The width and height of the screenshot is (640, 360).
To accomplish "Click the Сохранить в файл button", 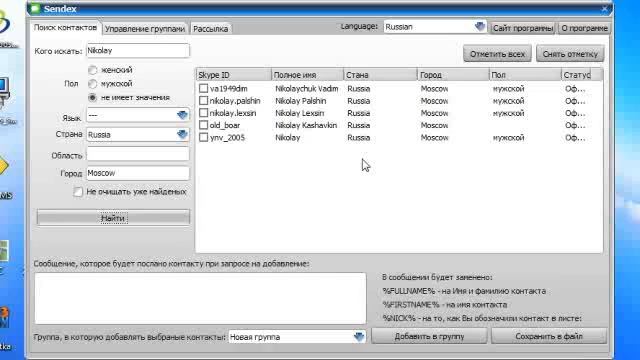I will click(549, 336).
